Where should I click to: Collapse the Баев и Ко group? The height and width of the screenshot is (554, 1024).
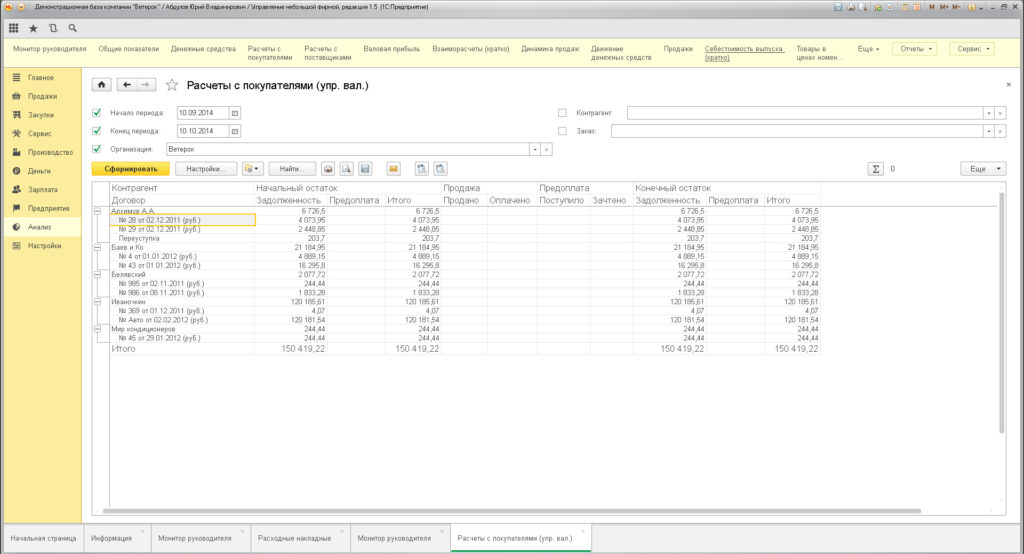(97, 248)
